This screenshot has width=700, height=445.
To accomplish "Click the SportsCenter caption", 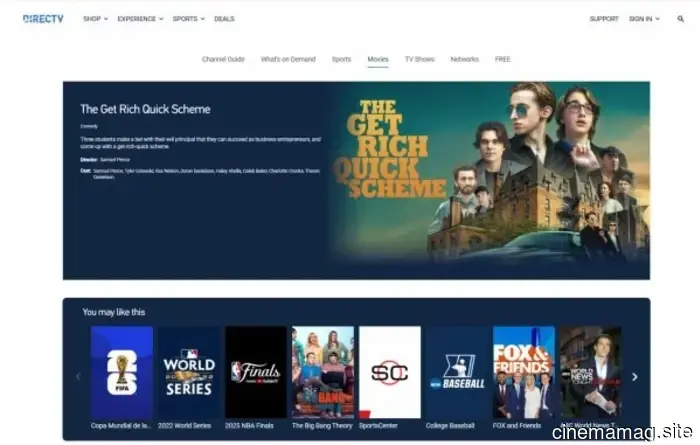I will tap(378, 426).
